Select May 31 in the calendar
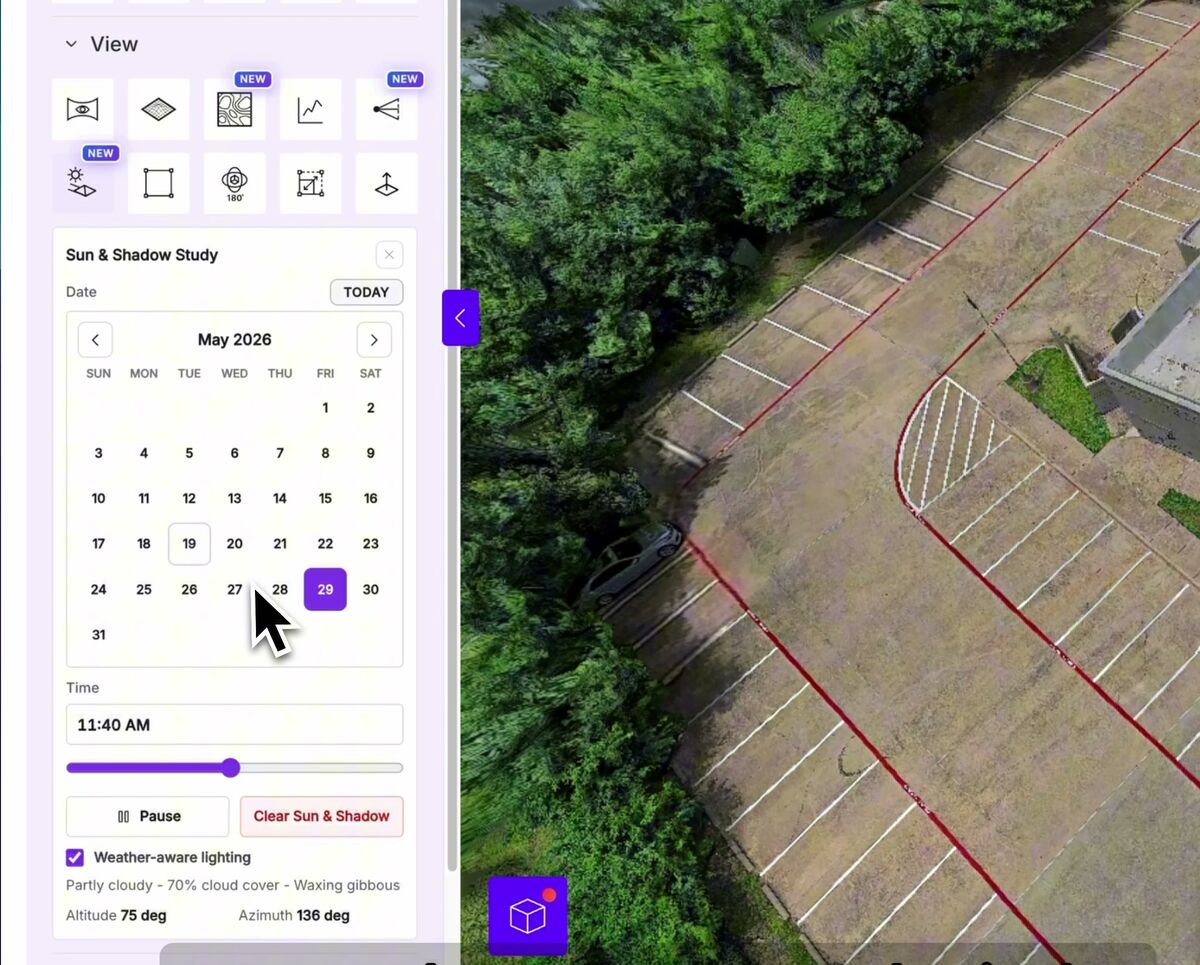The image size is (1200, 965). (98, 634)
